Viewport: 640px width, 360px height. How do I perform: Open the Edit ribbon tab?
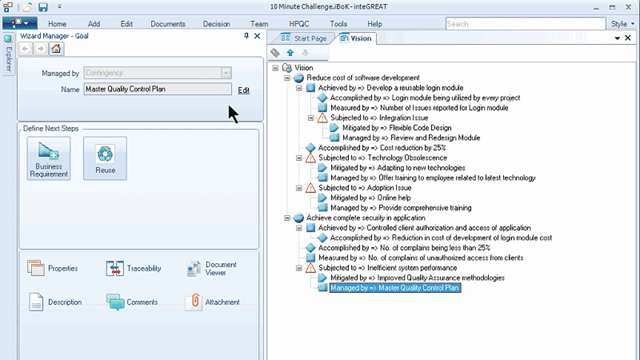coord(127,24)
